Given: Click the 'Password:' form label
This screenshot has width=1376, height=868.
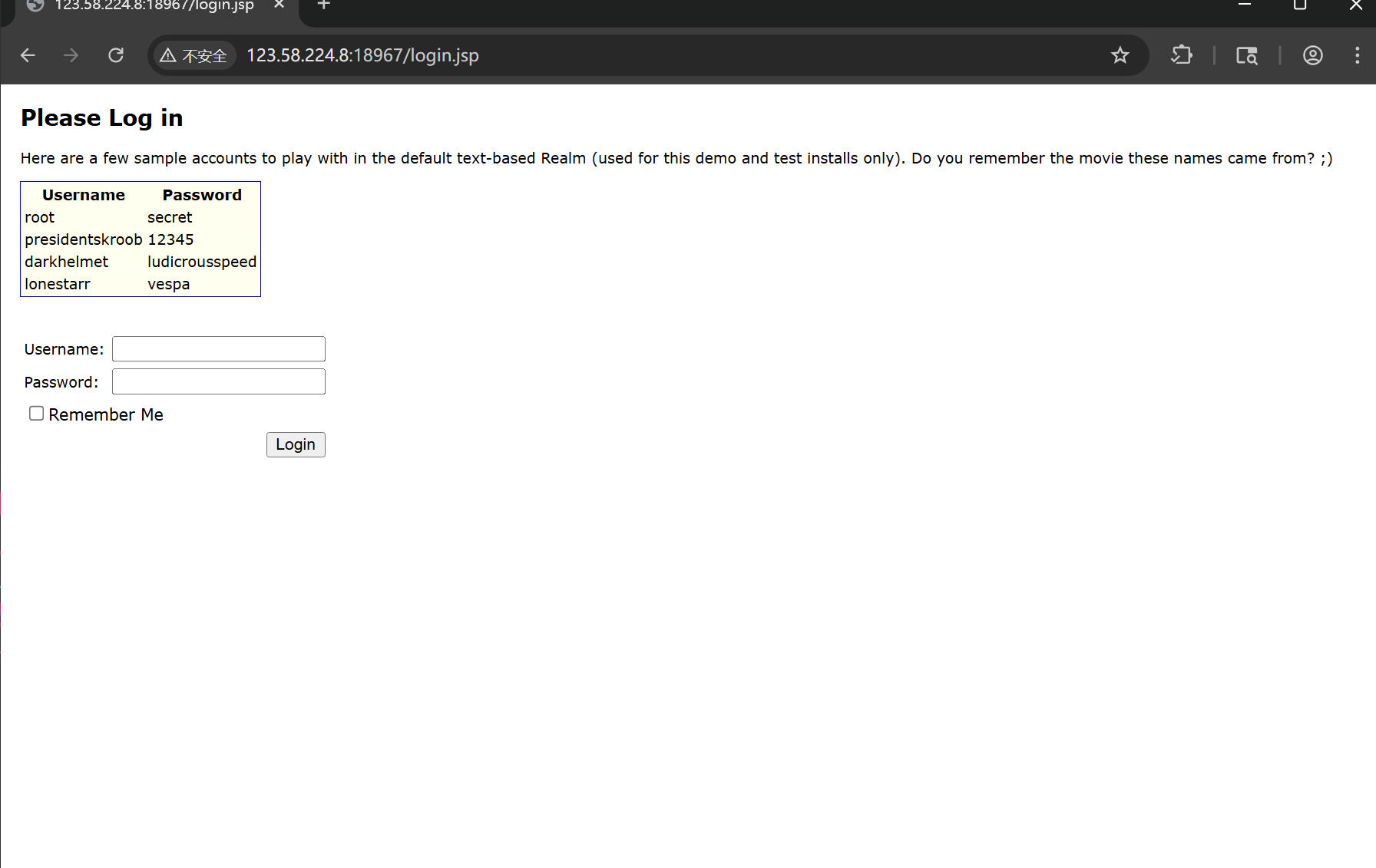Looking at the screenshot, I should (x=61, y=382).
